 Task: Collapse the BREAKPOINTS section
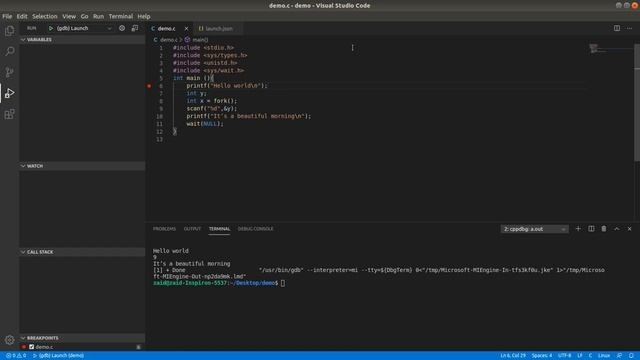pyautogui.click(x=82, y=338)
